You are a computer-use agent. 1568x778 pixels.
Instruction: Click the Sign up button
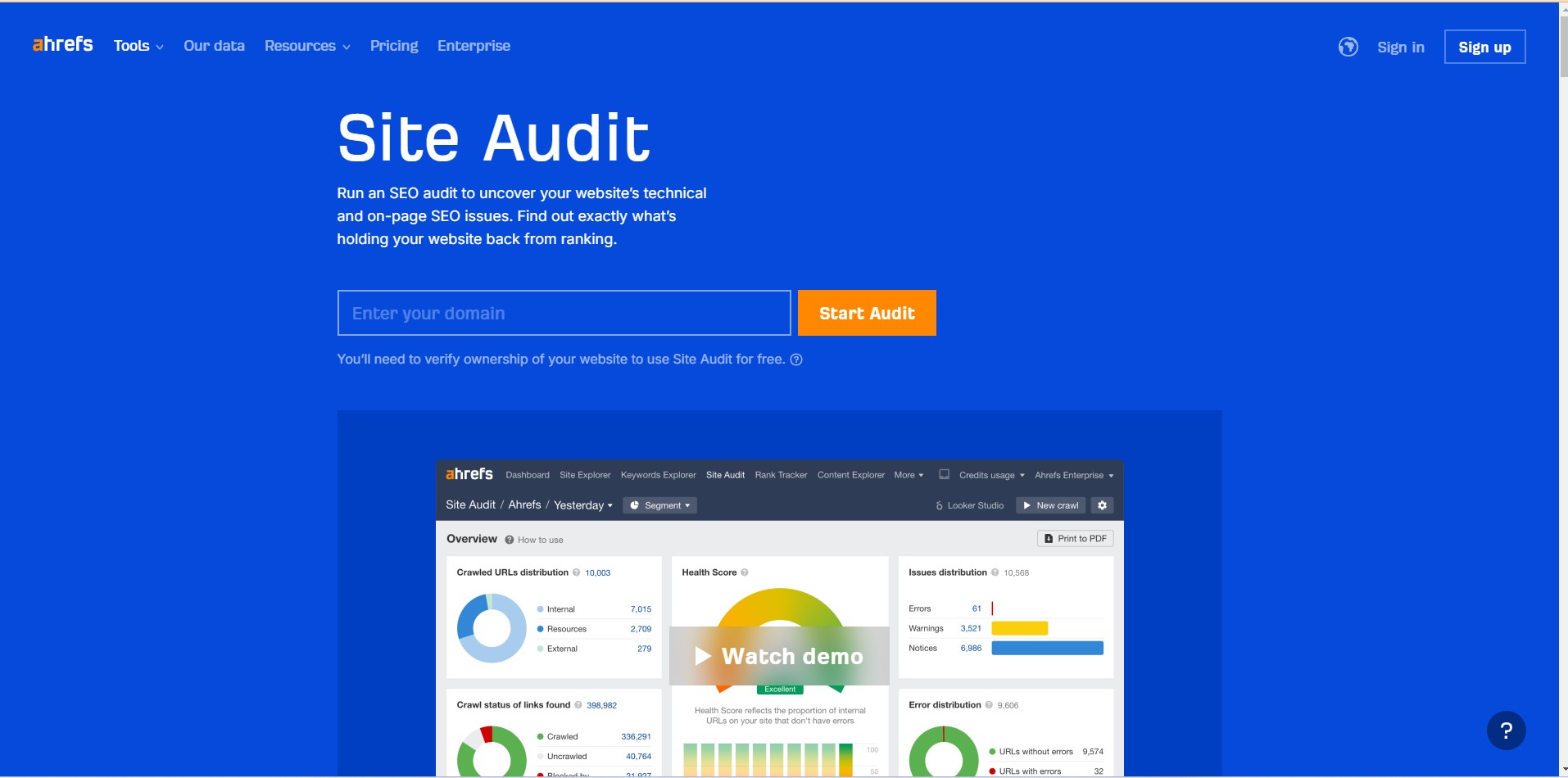tap(1484, 47)
